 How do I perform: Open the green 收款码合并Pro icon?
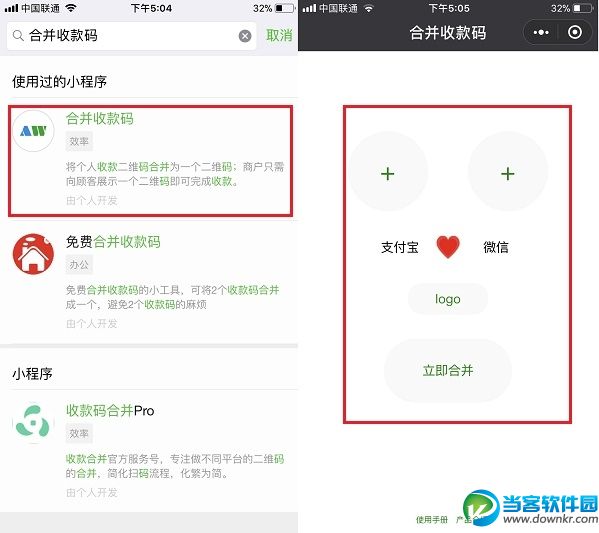[x=34, y=422]
